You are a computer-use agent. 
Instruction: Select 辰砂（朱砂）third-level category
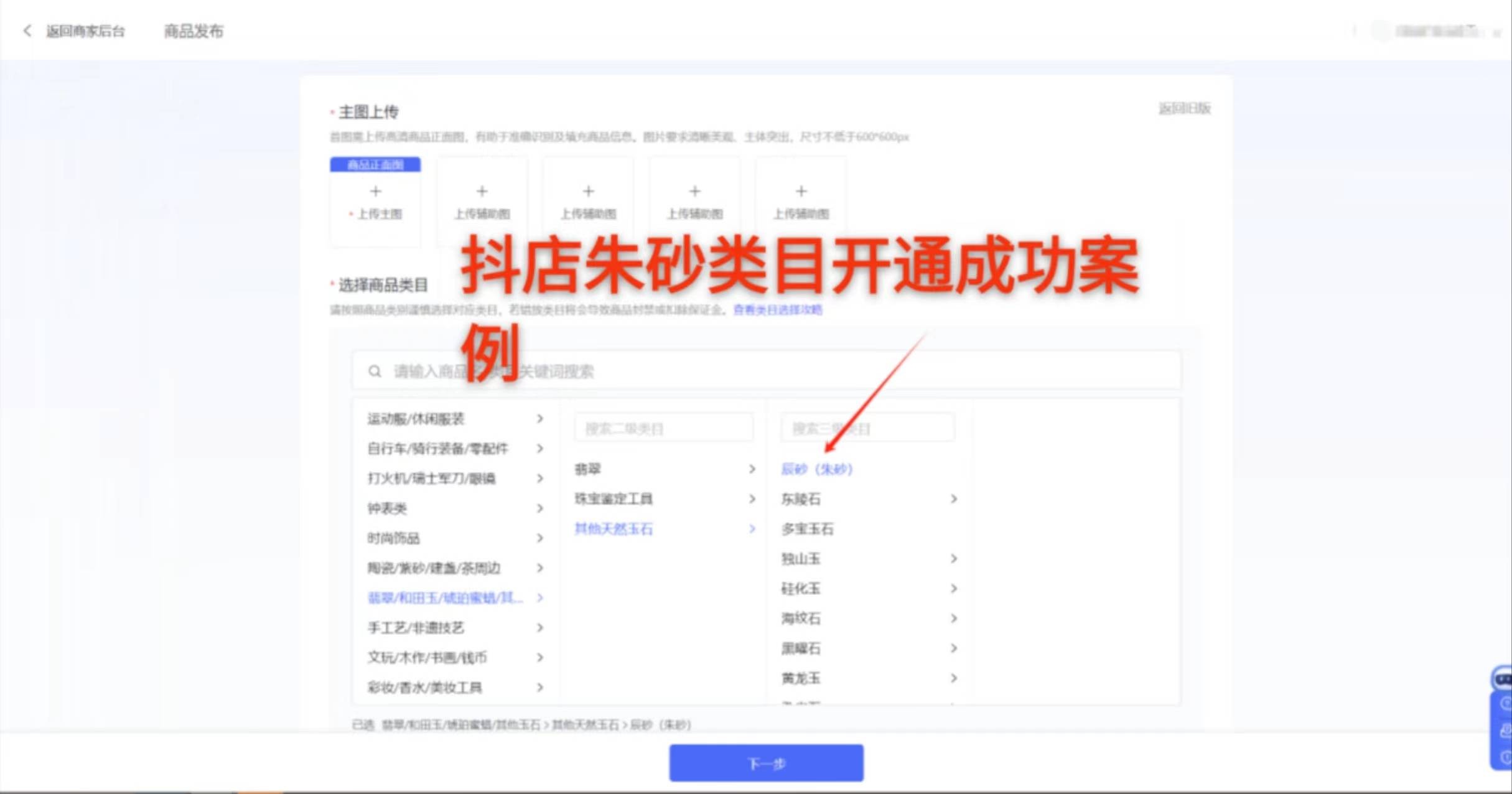pyautogui.click(x=816, y=469)
